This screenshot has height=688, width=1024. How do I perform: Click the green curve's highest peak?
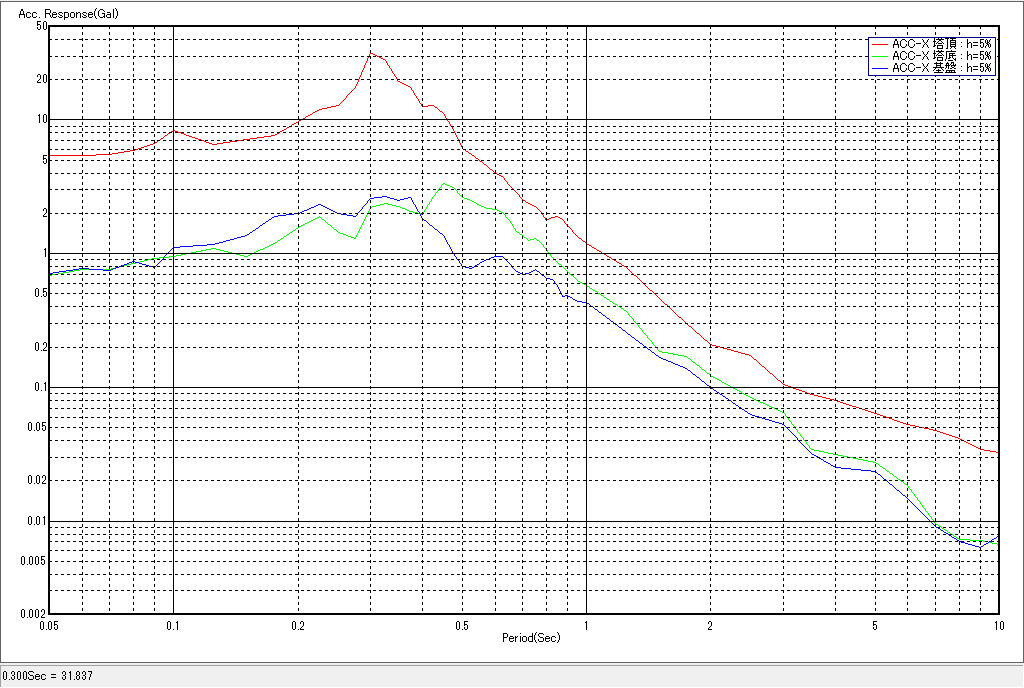(x=445, y=183)
